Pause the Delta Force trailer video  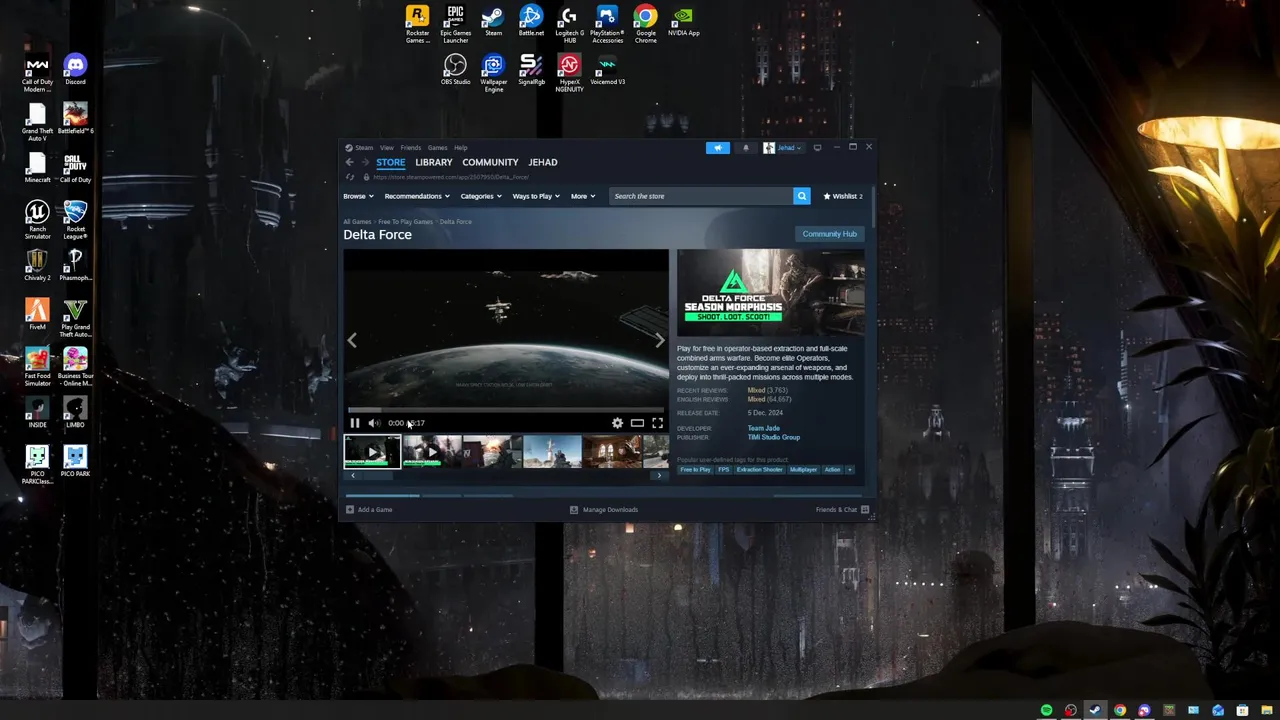(x=354, y=423)
